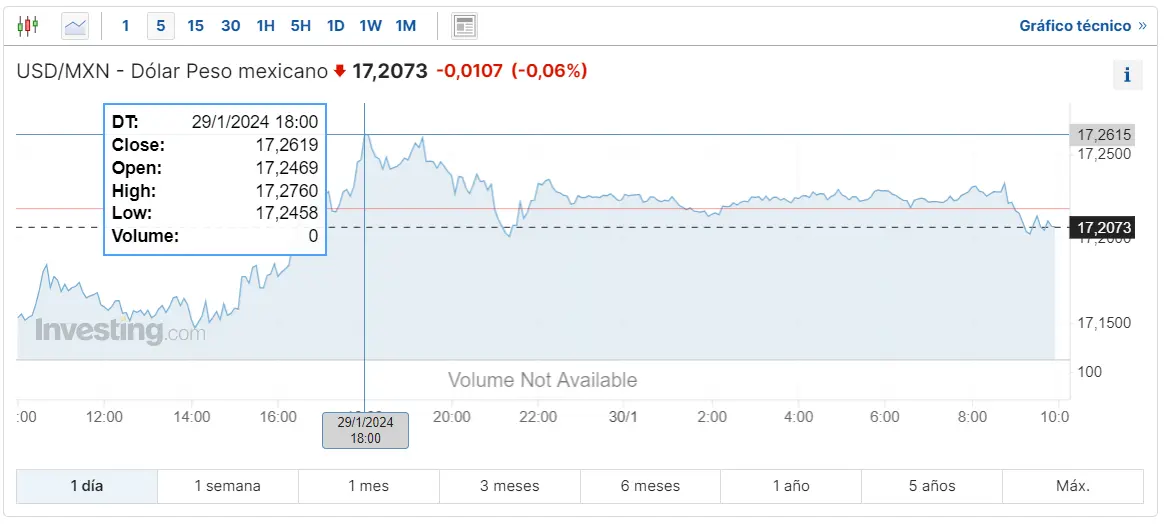Switch interval to 30 minutes
The image size is (1164, 524).
tap(231, 26)
